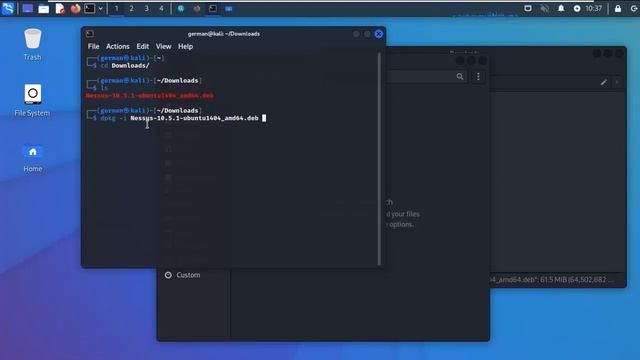Click the terminal vertical scrollbar

[x=379, y=159]
